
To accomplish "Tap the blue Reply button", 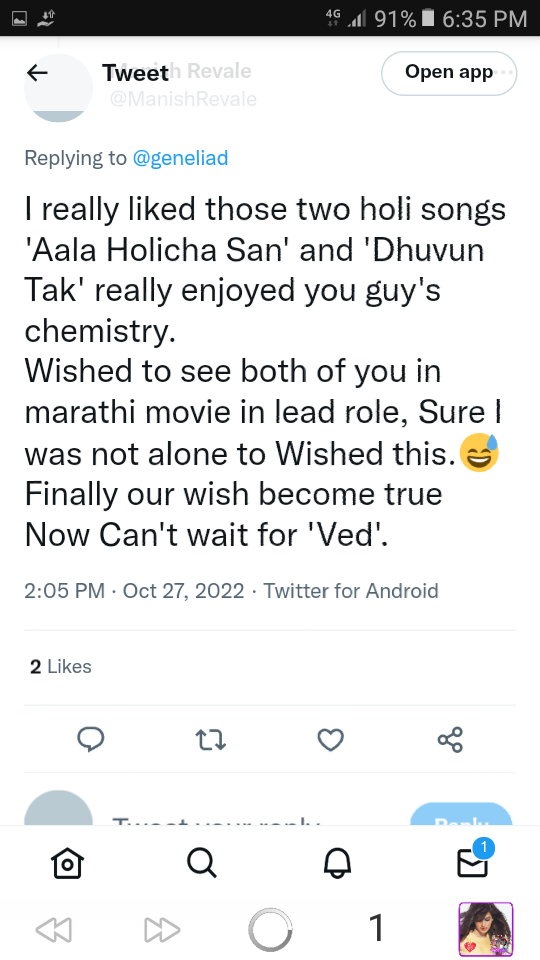I will pyautogui.click(x=460, y=814).
